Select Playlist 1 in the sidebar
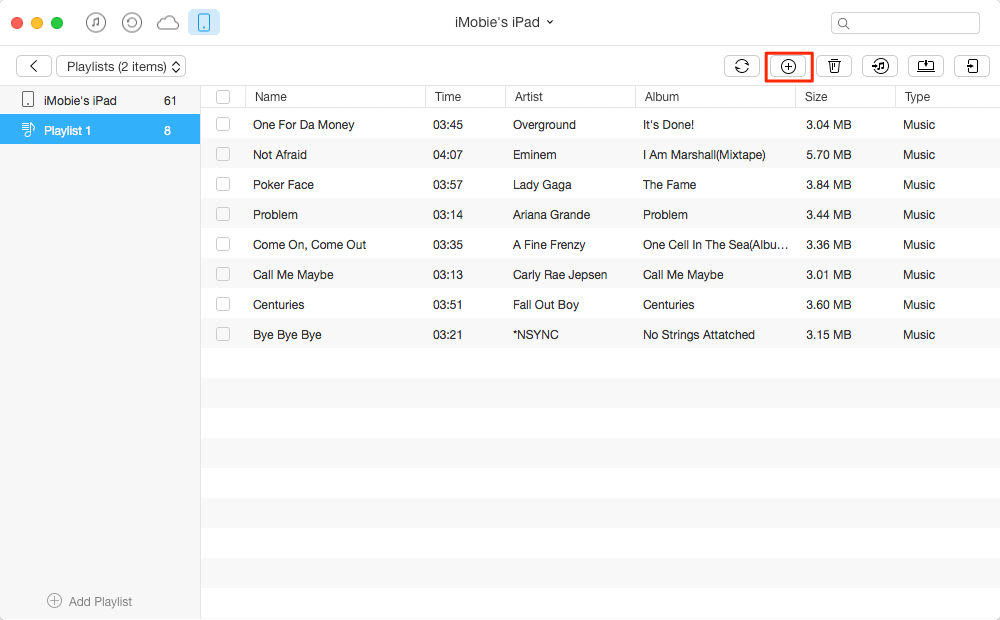This screenshot has width=1000, height=620. 99,130
